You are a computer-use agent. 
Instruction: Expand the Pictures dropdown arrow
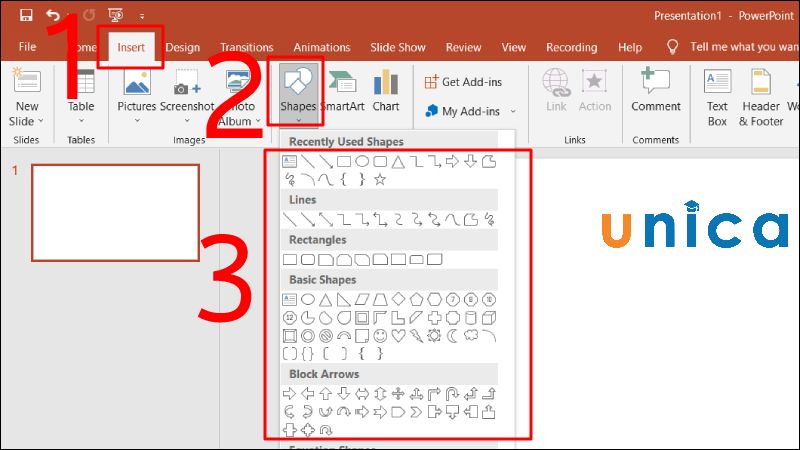137,121
